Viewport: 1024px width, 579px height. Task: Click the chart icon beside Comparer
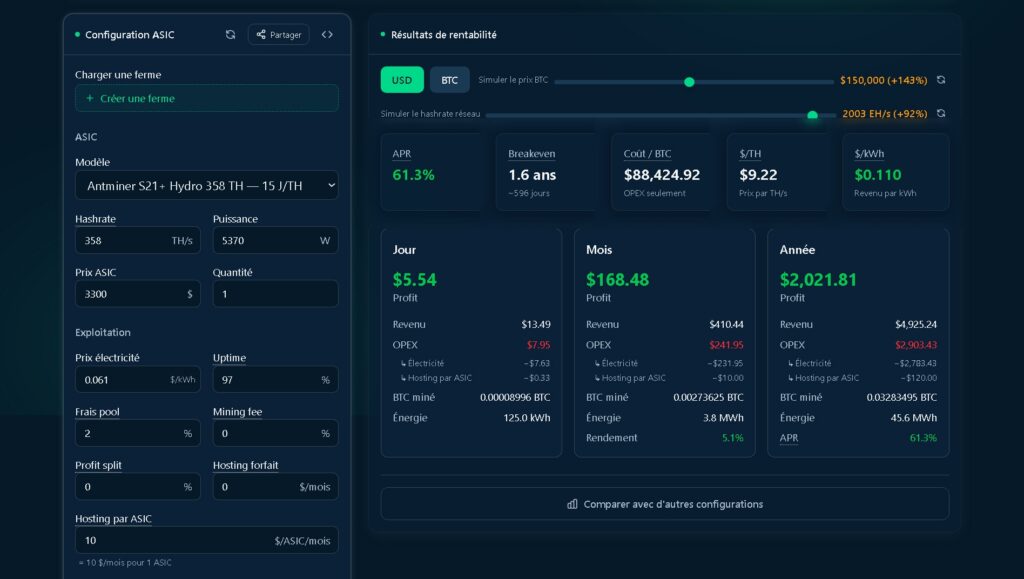[572, 504]
